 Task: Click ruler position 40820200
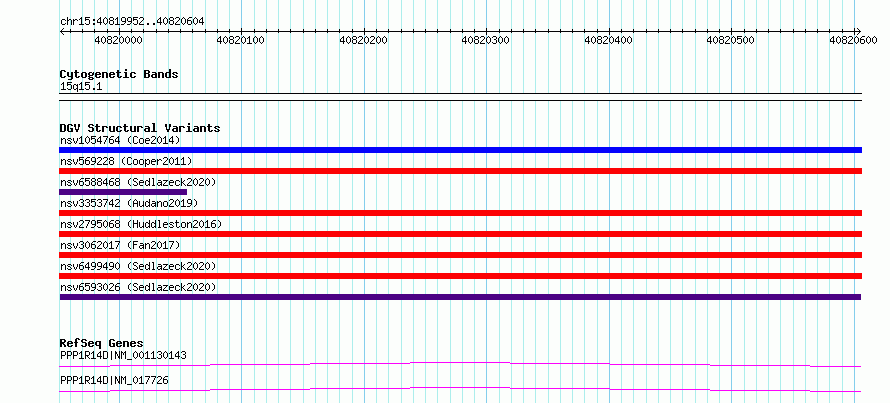pyautogui.click(x=363, y=40)
